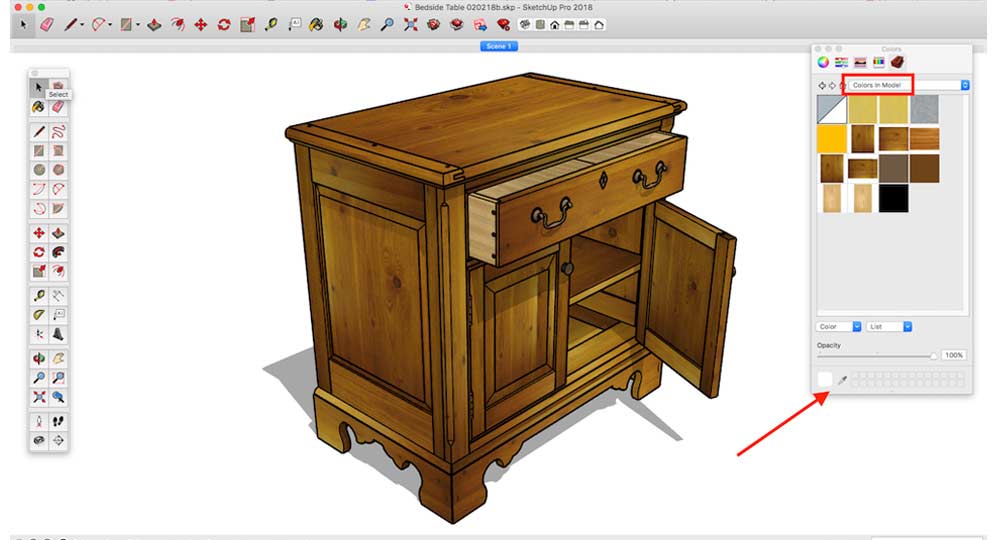Expand the Line tool dropdown arrow

coord(83,24)
